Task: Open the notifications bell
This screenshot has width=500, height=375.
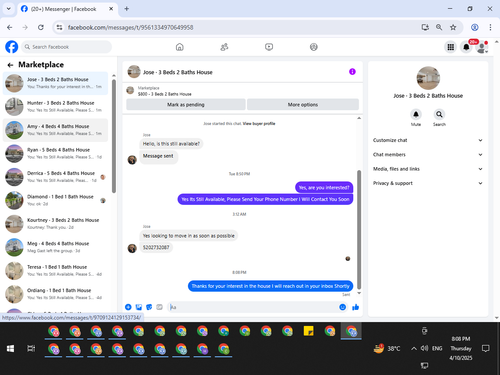Action: 466,47
